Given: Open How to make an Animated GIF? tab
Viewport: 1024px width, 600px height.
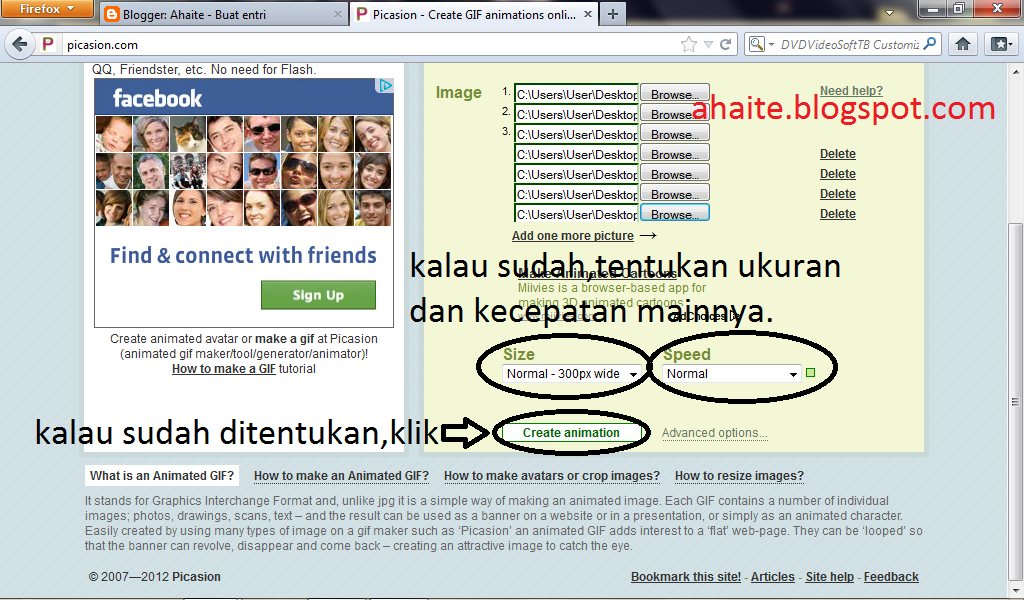Looking at the screenshot, I should click(x=341, y=476).
